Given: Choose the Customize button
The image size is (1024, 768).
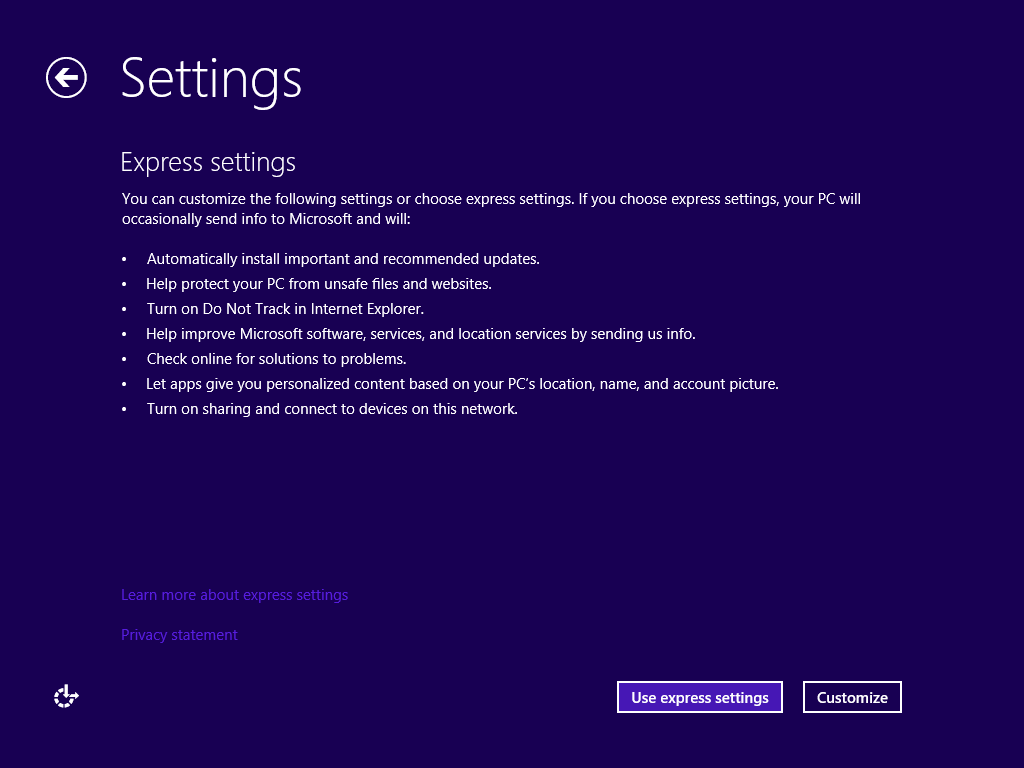Looking at the screenshot, I should click(852, 697).
